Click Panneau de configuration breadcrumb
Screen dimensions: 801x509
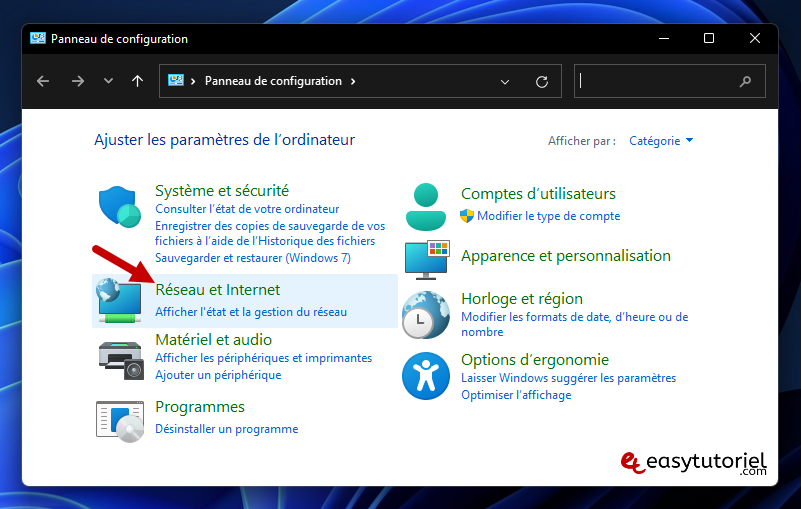(273, 81)
